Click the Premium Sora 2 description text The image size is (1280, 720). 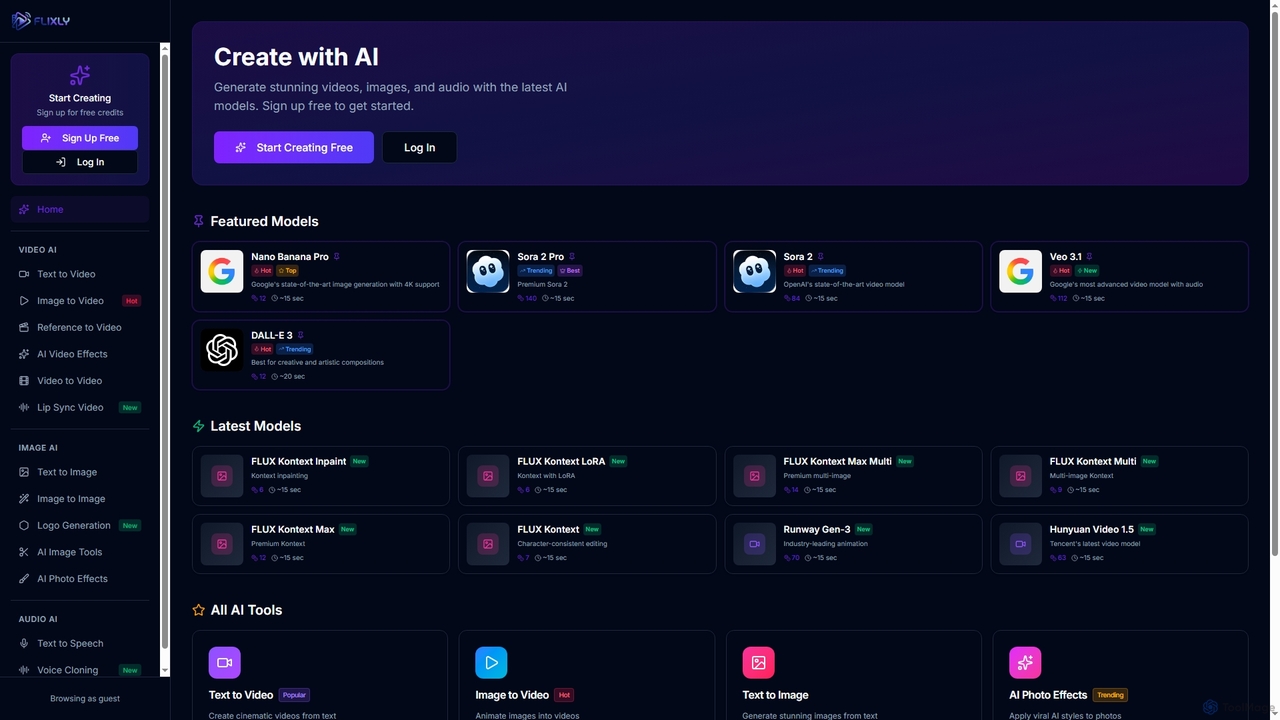pyautogui.click(x=542, y=284)
